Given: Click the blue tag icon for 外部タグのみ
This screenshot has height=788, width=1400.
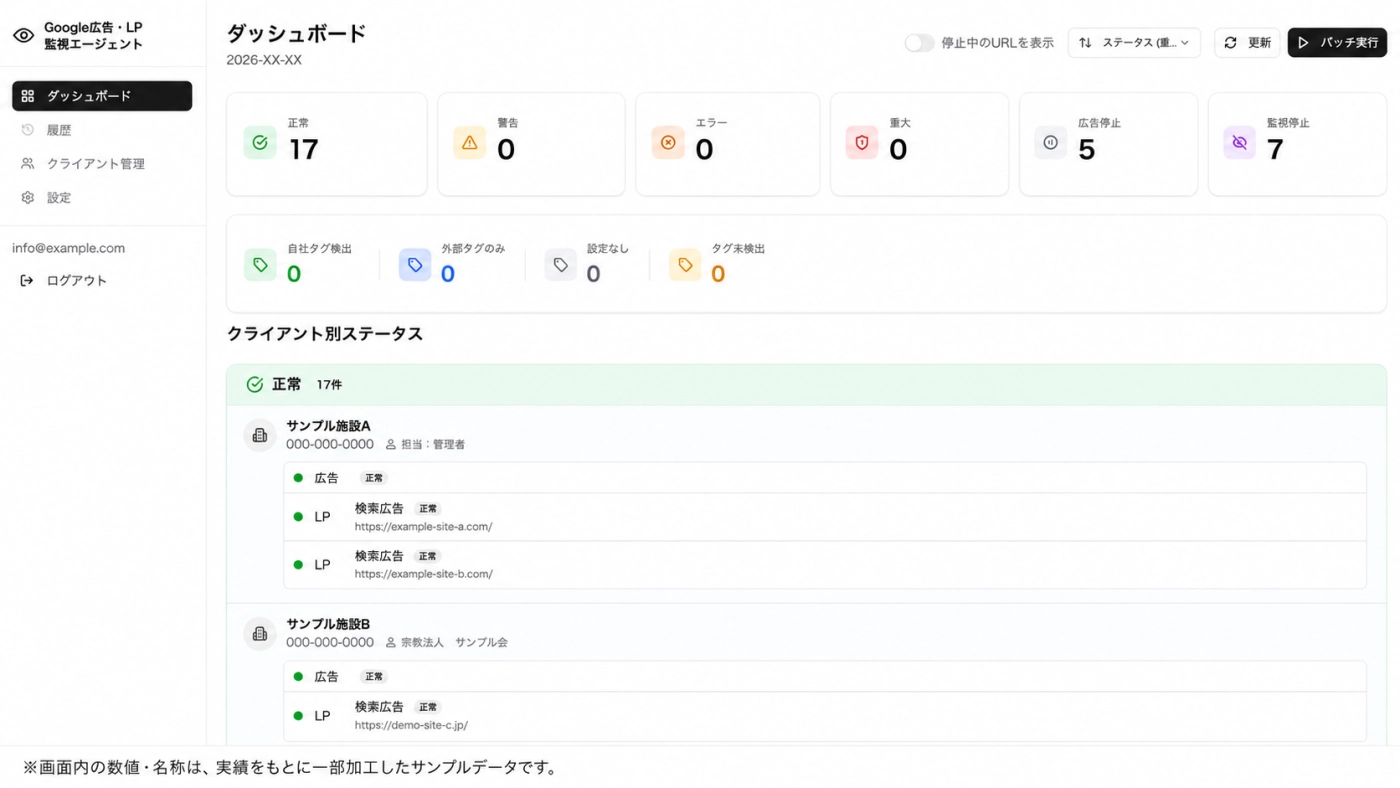Looking at the screenshot, I should 415,265.
